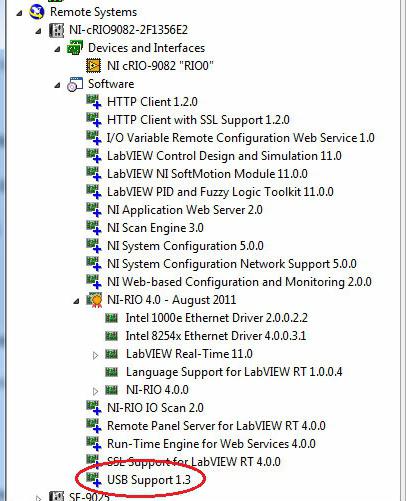Viewport: 406px width, 501px height.
Task: Select the Remote Systems label
Action: pyautogui.click(x=93, y=12)
